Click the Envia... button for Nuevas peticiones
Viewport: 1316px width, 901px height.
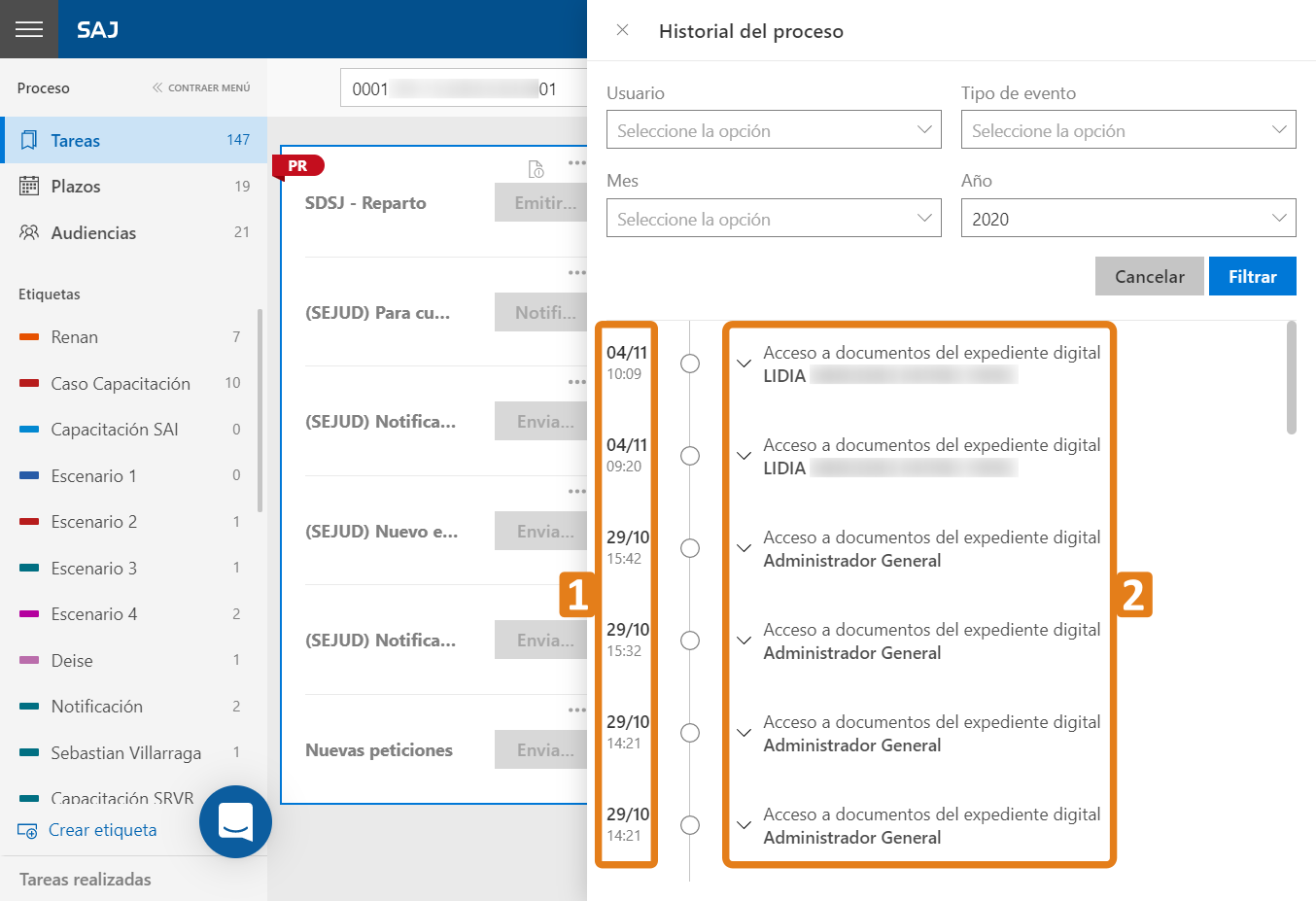tap(540, 749)
